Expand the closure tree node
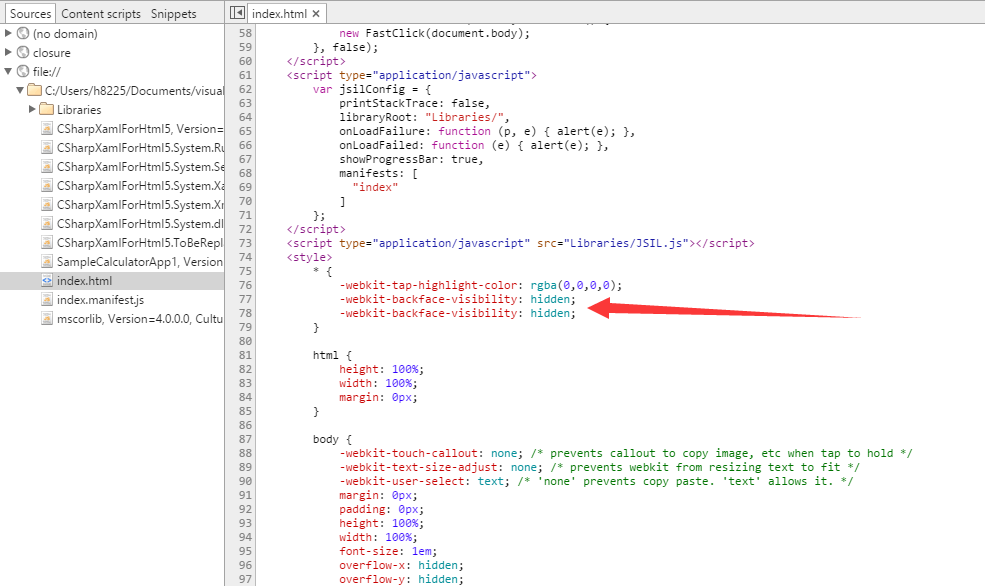 point(9,53)
